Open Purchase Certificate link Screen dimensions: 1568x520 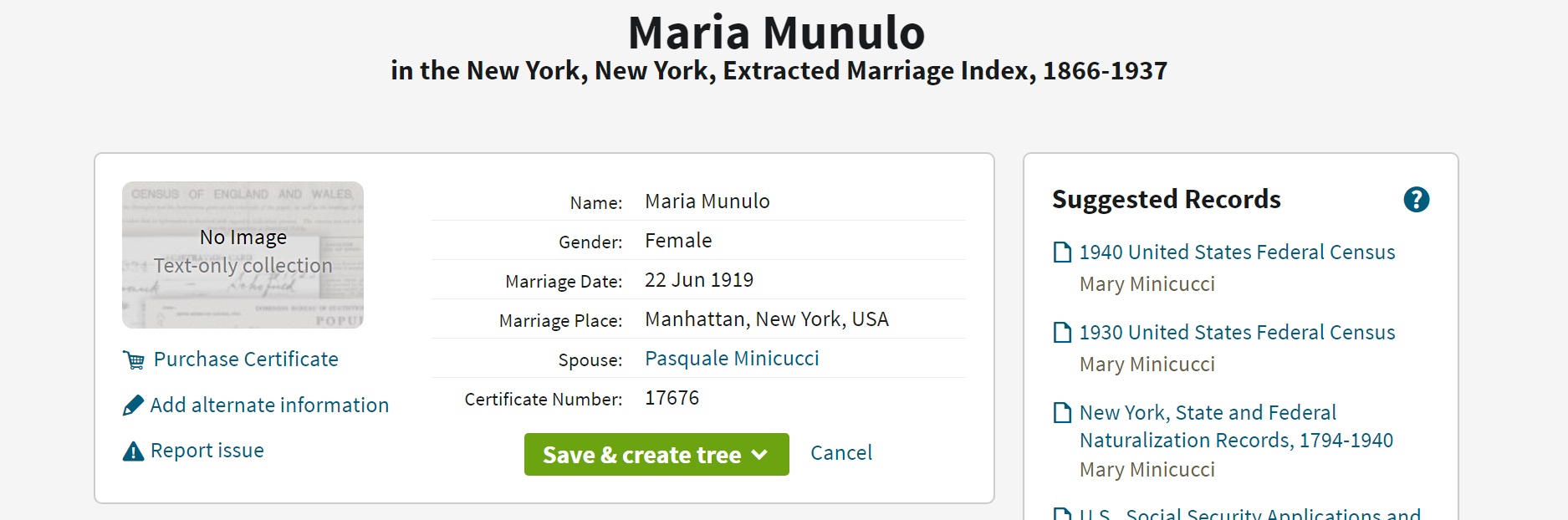[246, 359]
